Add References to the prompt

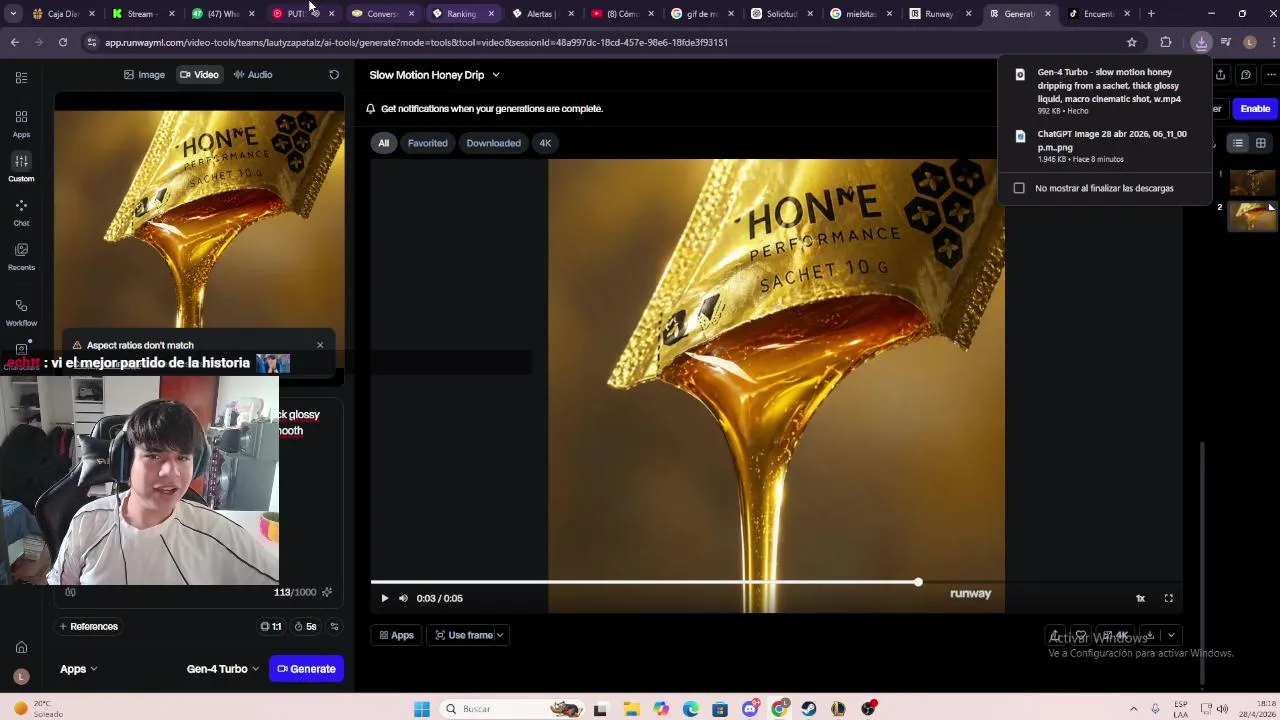88,627
